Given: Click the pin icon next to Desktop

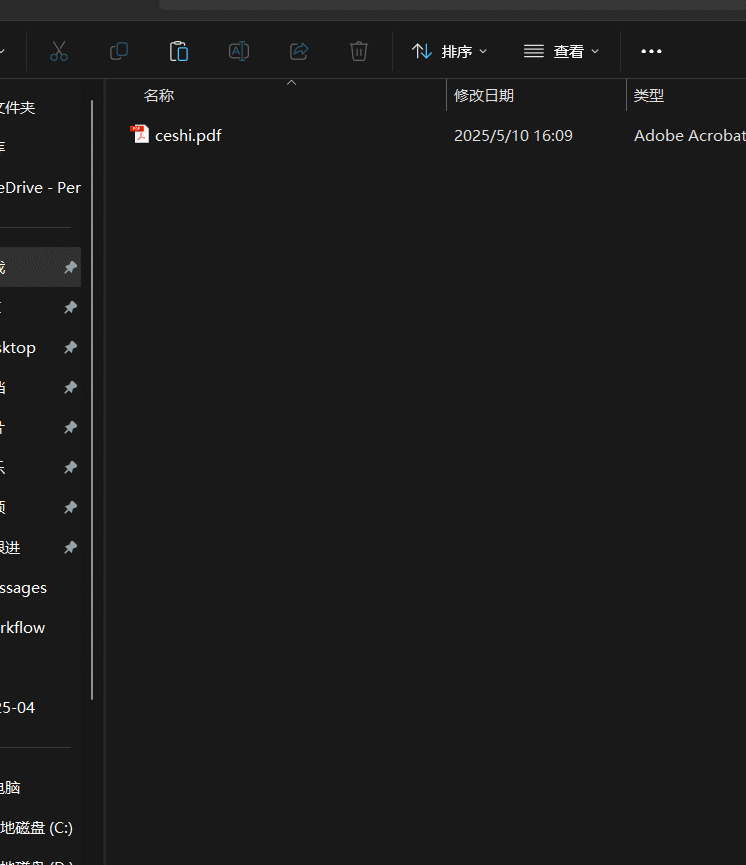Looking at the screenshot, I should coord(70,348).
